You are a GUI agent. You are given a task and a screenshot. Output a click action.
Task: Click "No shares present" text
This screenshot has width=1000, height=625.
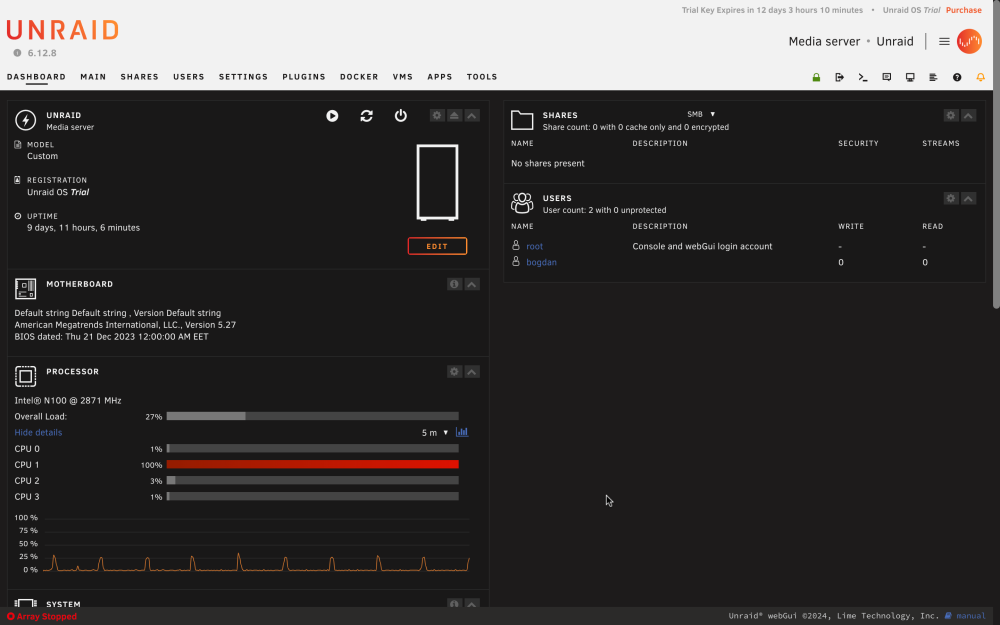[x=548, y=163]
